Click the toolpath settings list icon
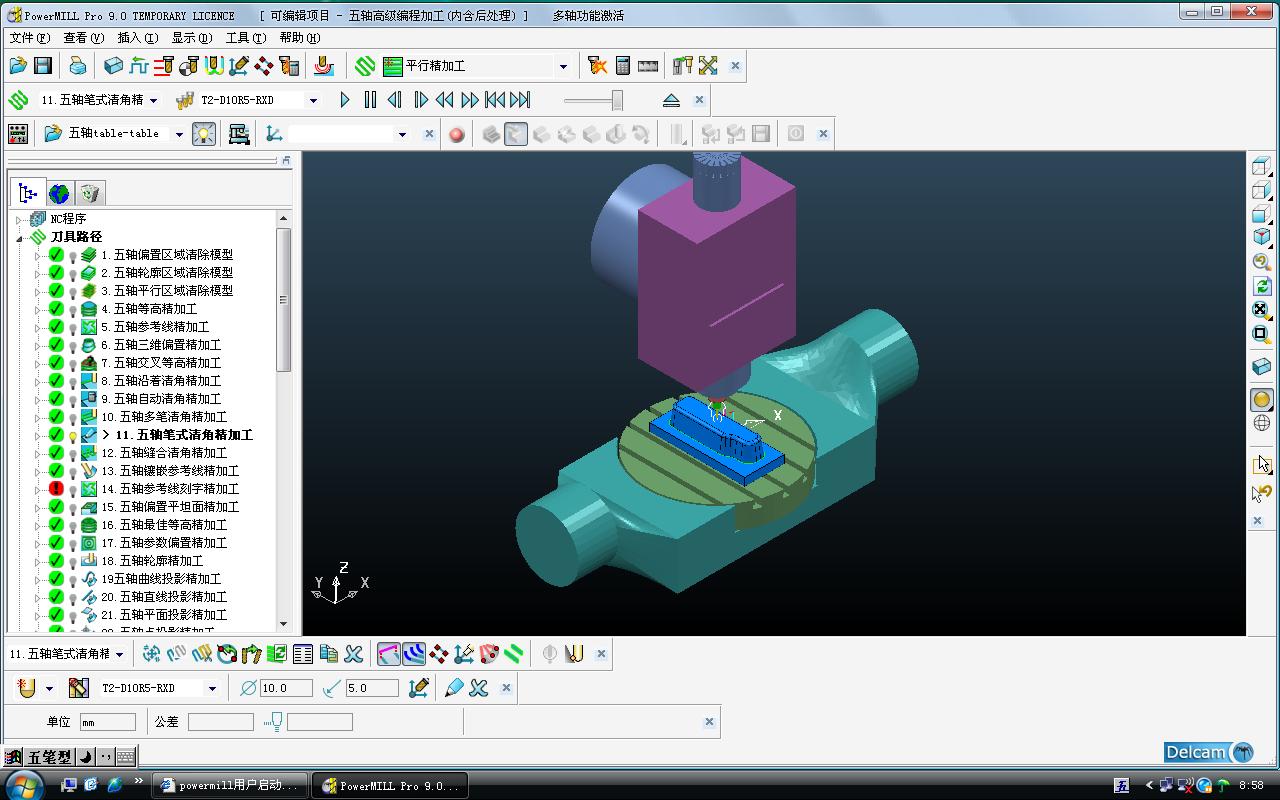1280x800 pixels. tap(303, 654)
